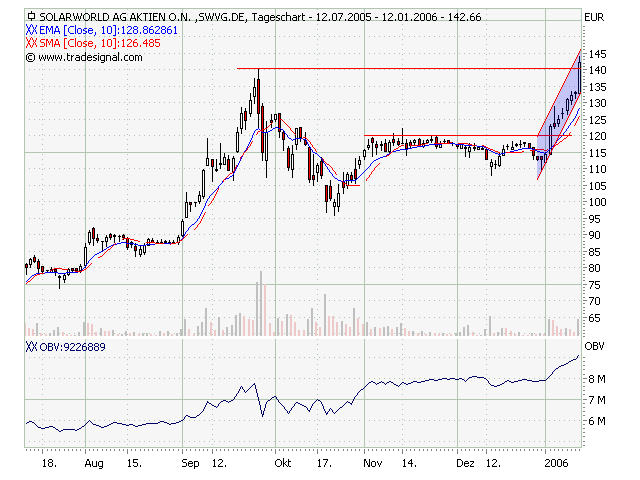Viewport: 640px width, 480px height.
Task: Click price axis value 115
Action: (x=597, y=153)
